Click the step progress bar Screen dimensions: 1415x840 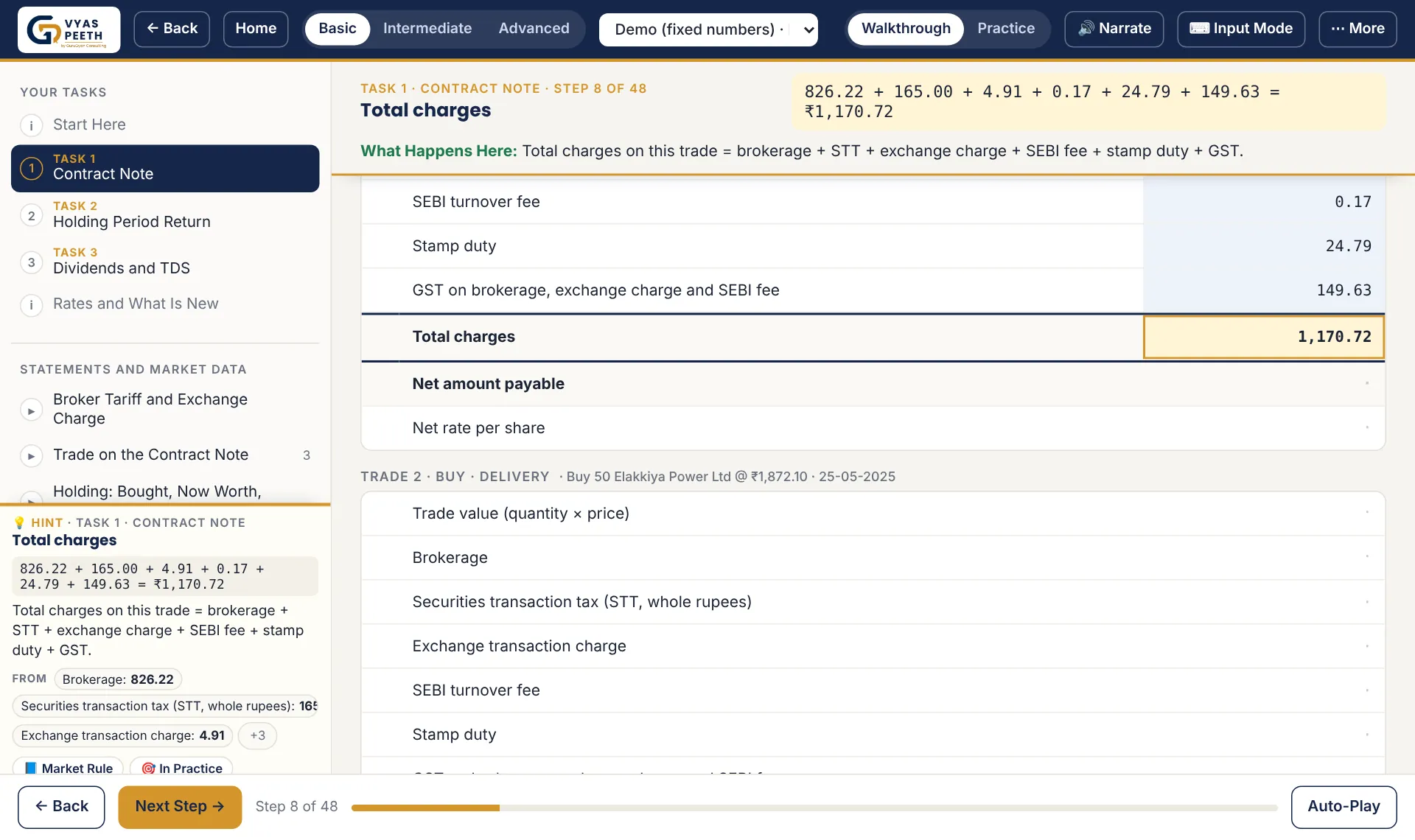(814, 808)
